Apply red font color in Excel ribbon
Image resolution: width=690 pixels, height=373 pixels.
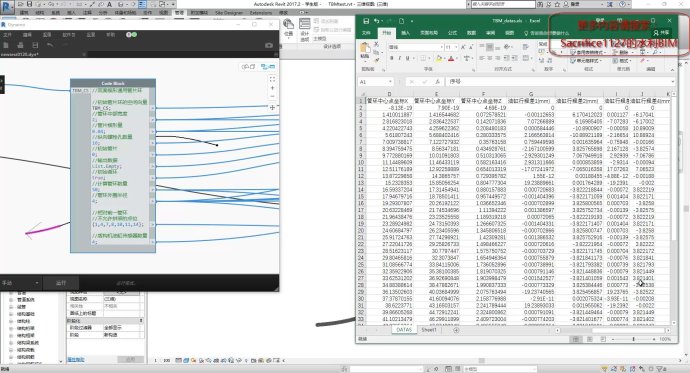point(451,58)
